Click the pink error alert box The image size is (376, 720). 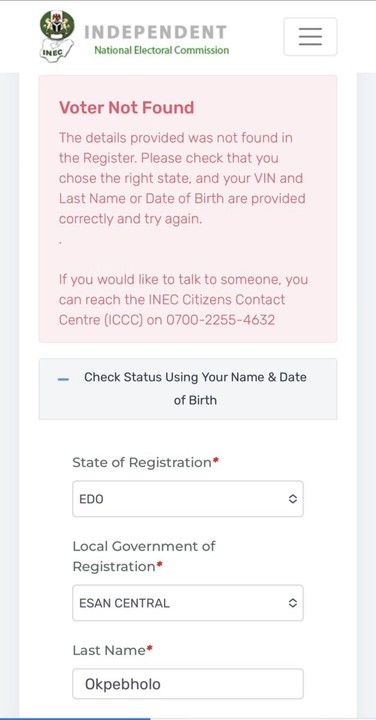click(188, 209)
